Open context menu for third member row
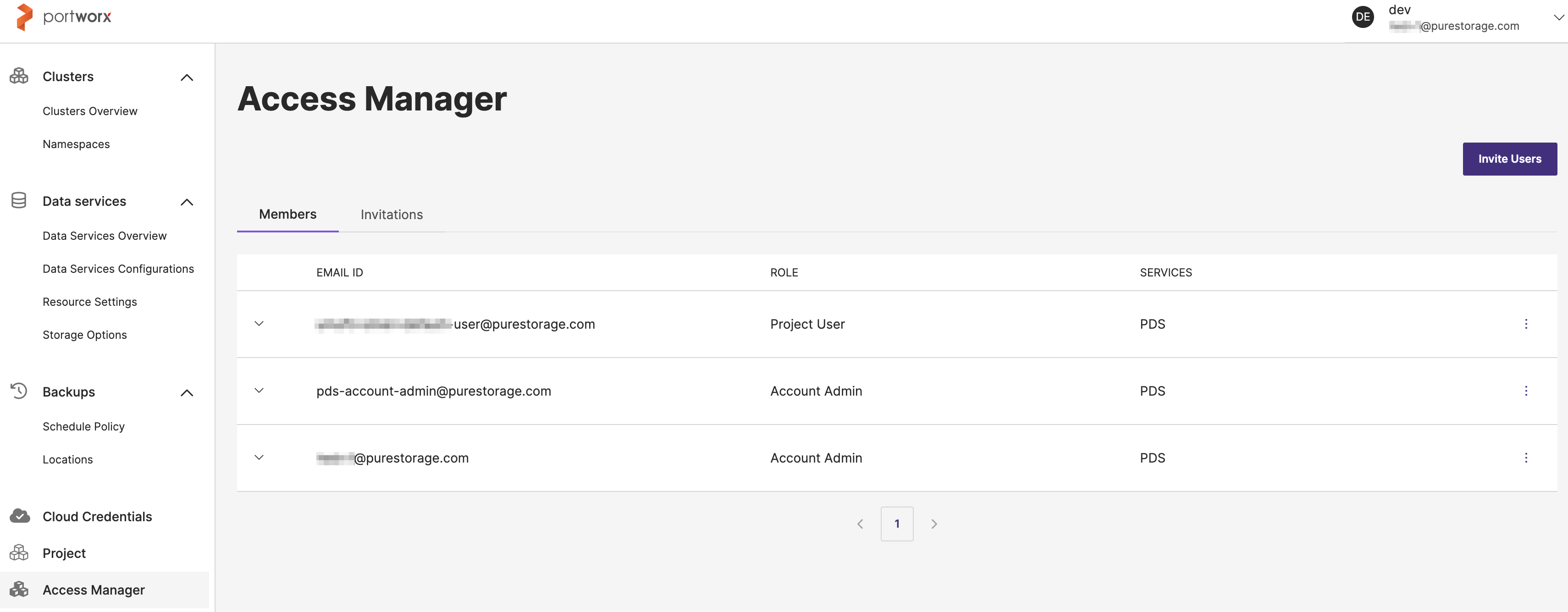 1527,458
